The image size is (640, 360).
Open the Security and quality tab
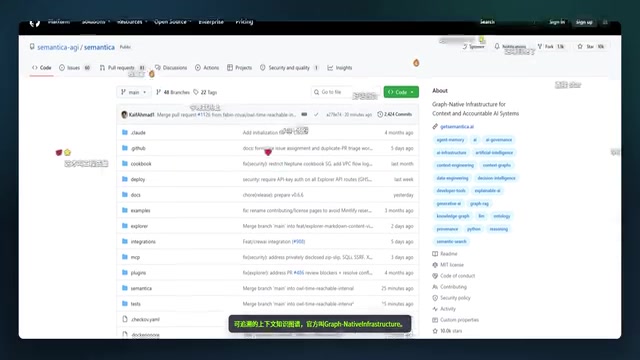(289, 68)
